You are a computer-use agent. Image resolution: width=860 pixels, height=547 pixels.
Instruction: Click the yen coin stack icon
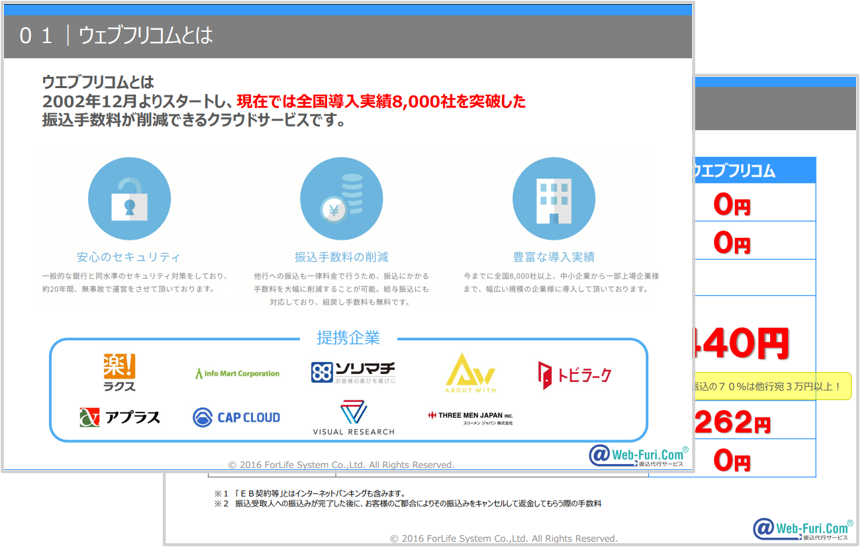point(341,199)
